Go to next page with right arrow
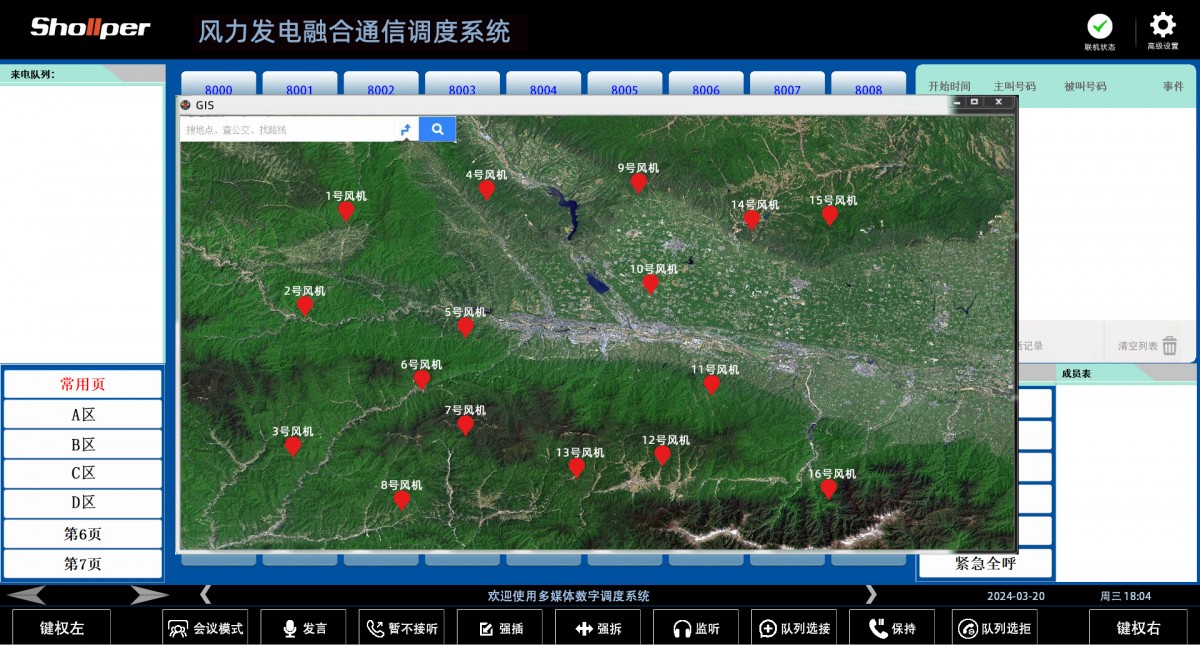1200x645 pixels. [x=149, y=596]
